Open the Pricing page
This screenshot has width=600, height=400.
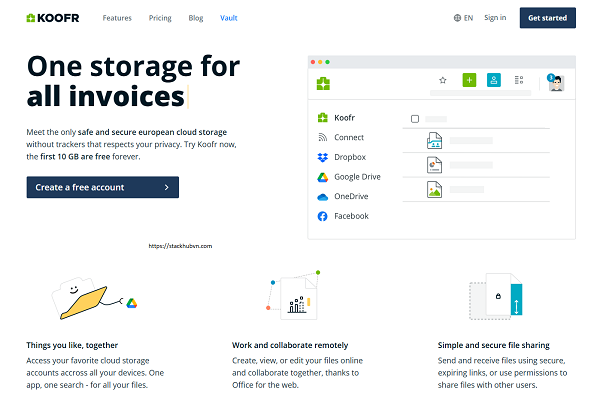point(160,18)
